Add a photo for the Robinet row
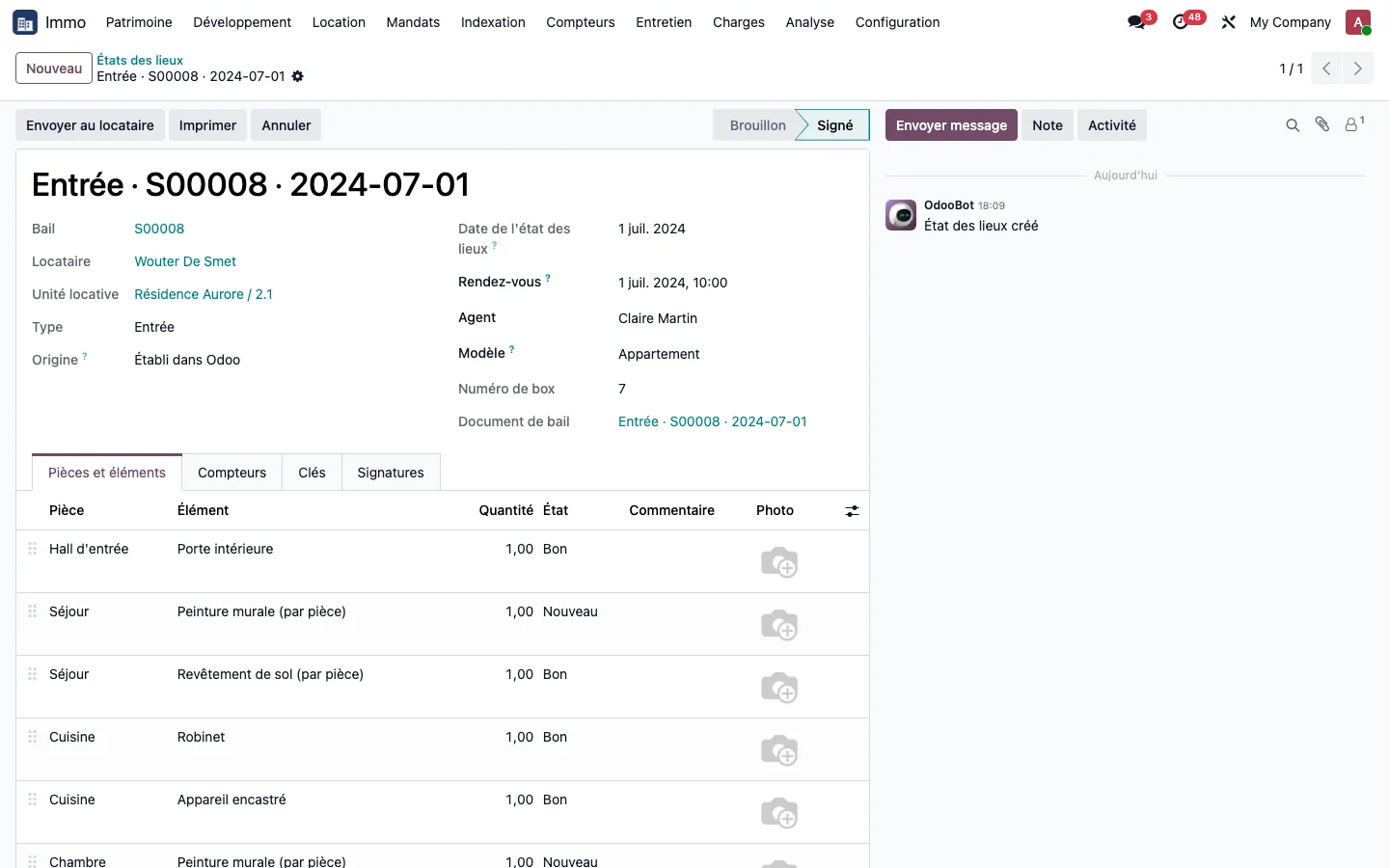 (779, 750)
